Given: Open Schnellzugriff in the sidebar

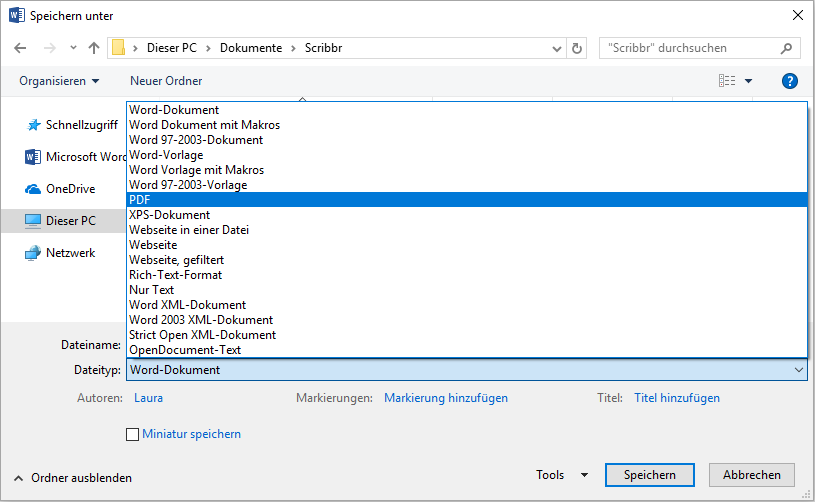Looking at the screenshot, I should point(72,125).
